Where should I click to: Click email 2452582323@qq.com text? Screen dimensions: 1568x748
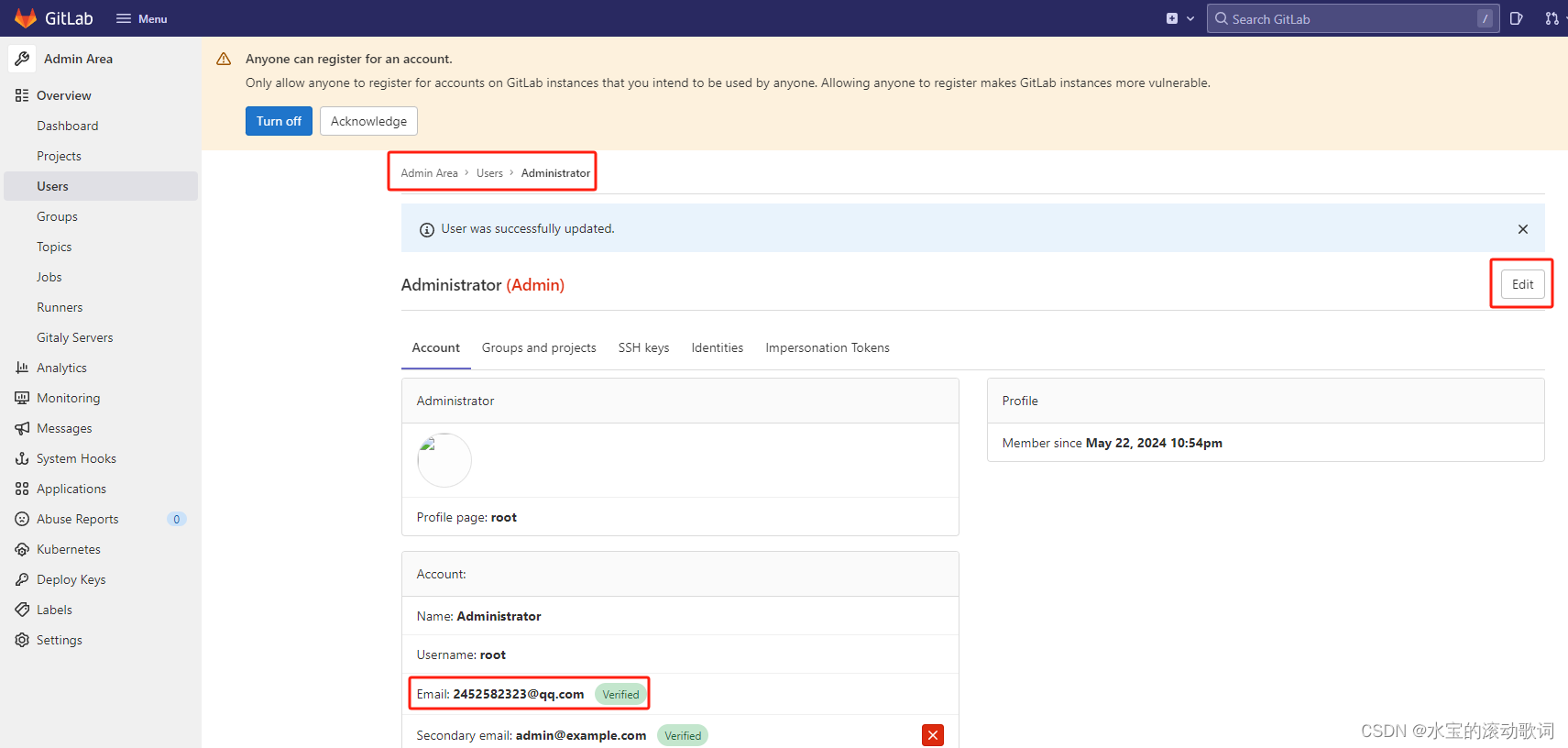pyautogui.click(x=519, y=695)
